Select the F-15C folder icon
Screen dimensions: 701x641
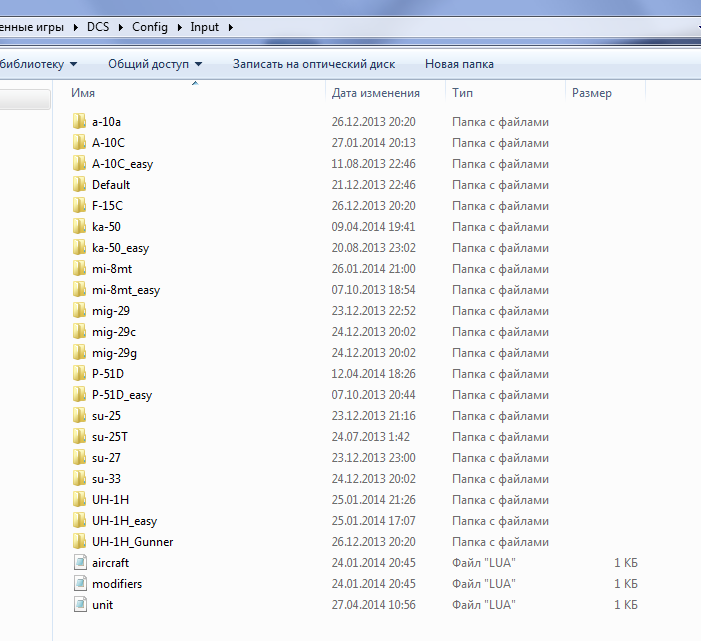[x=80, y=206]
